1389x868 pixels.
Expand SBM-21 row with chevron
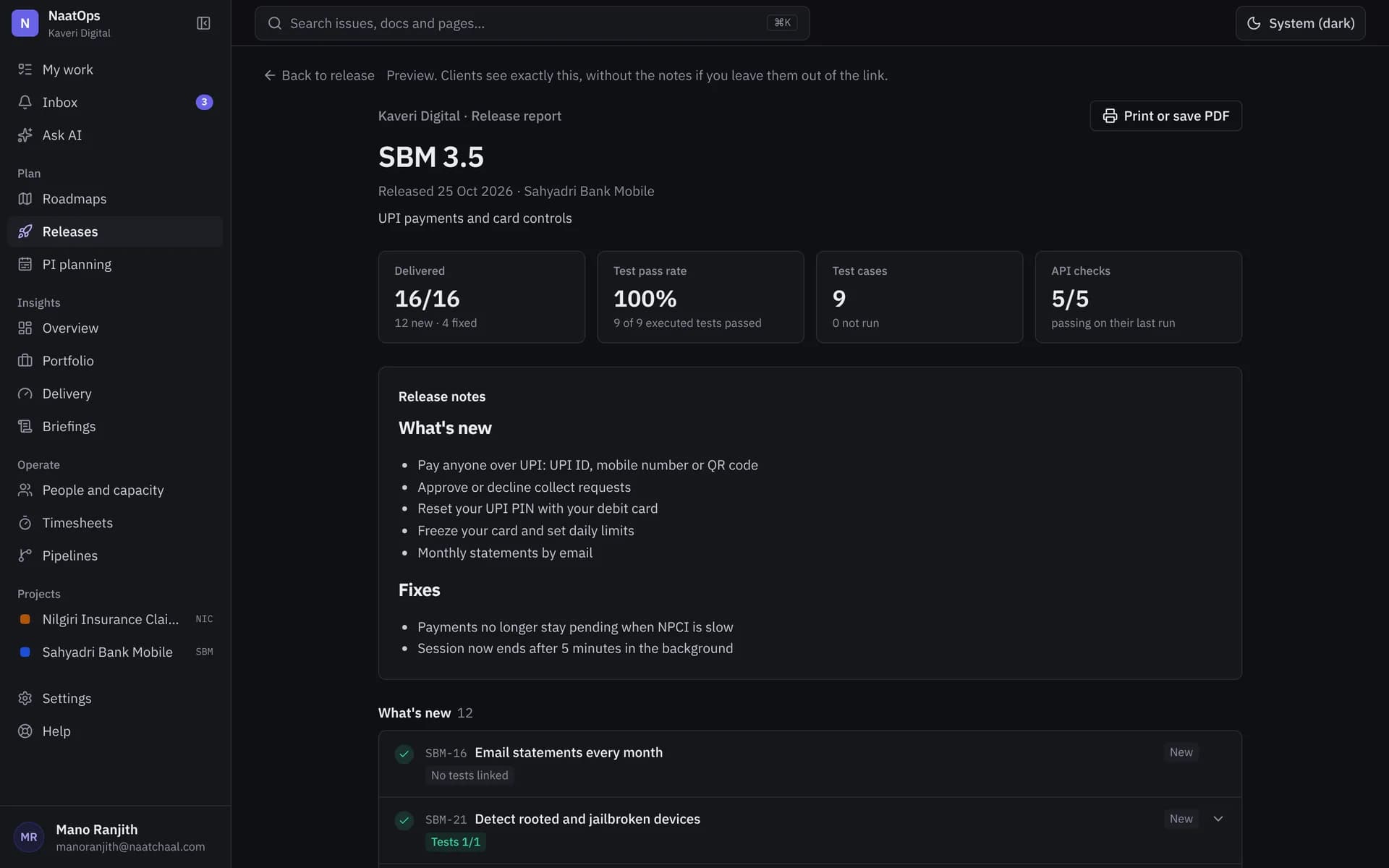tap(1218, 819)
